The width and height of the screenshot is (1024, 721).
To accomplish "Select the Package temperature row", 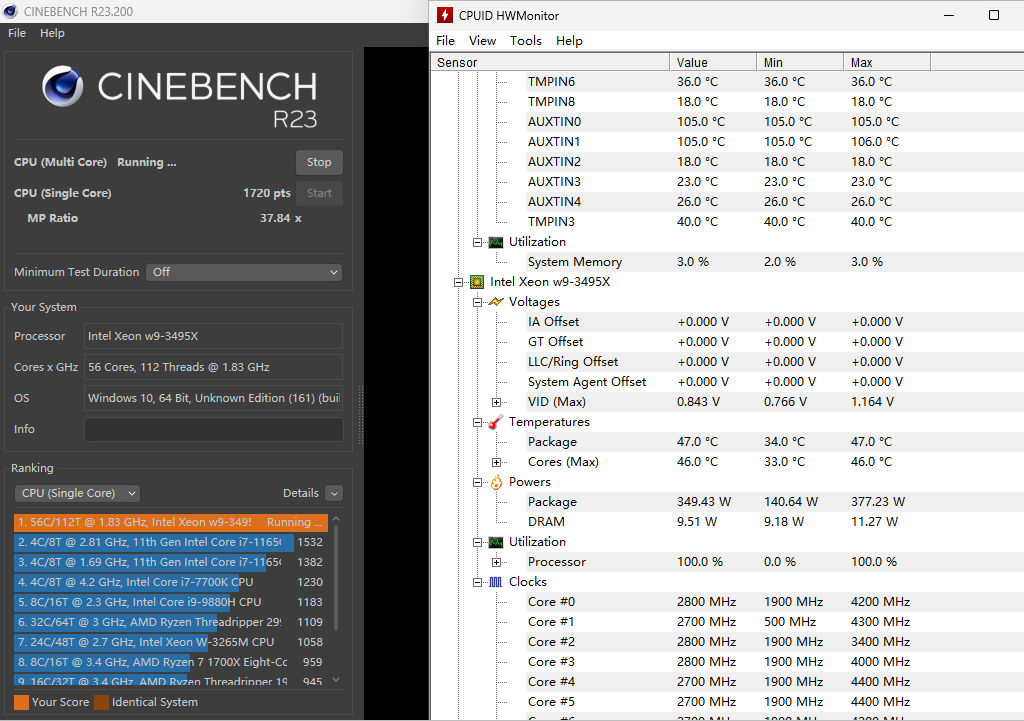I will tap(727, 442).
